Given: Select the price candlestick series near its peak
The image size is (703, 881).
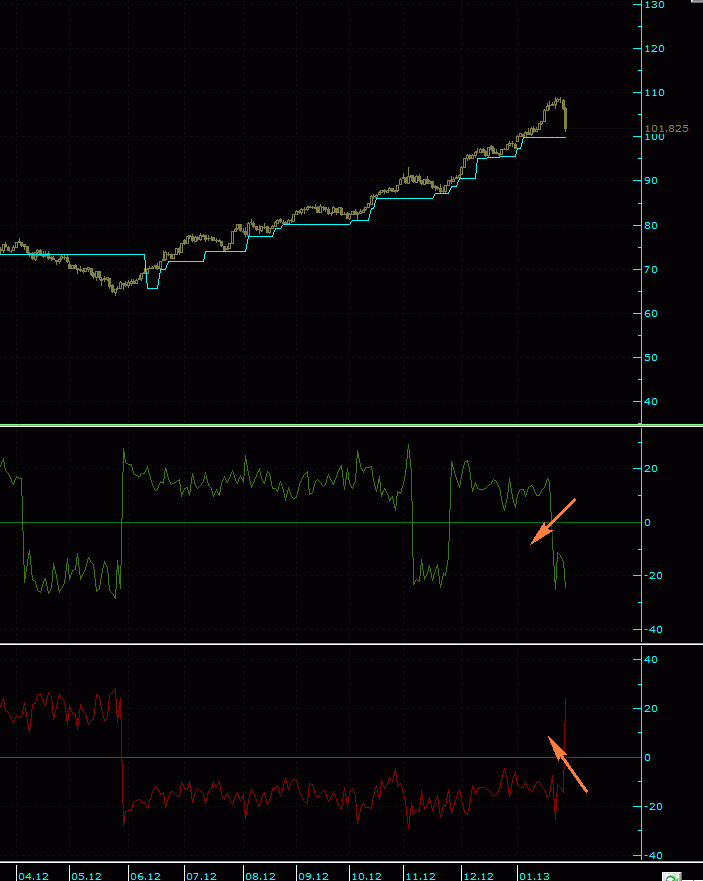Looking at the screenshot, I should click(x=556, y=102).
